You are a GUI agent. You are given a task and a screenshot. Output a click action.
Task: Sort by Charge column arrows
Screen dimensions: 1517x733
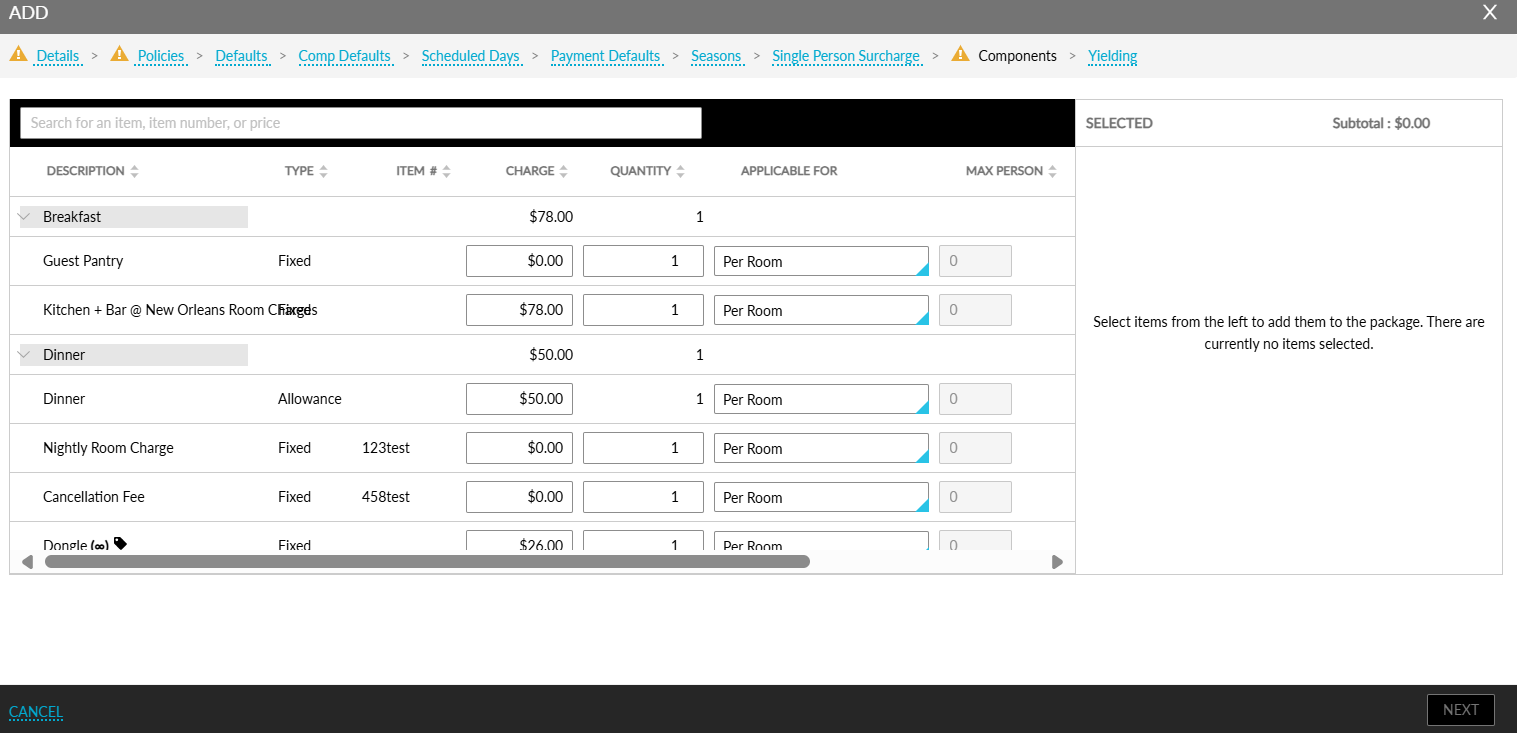[563, 172]
